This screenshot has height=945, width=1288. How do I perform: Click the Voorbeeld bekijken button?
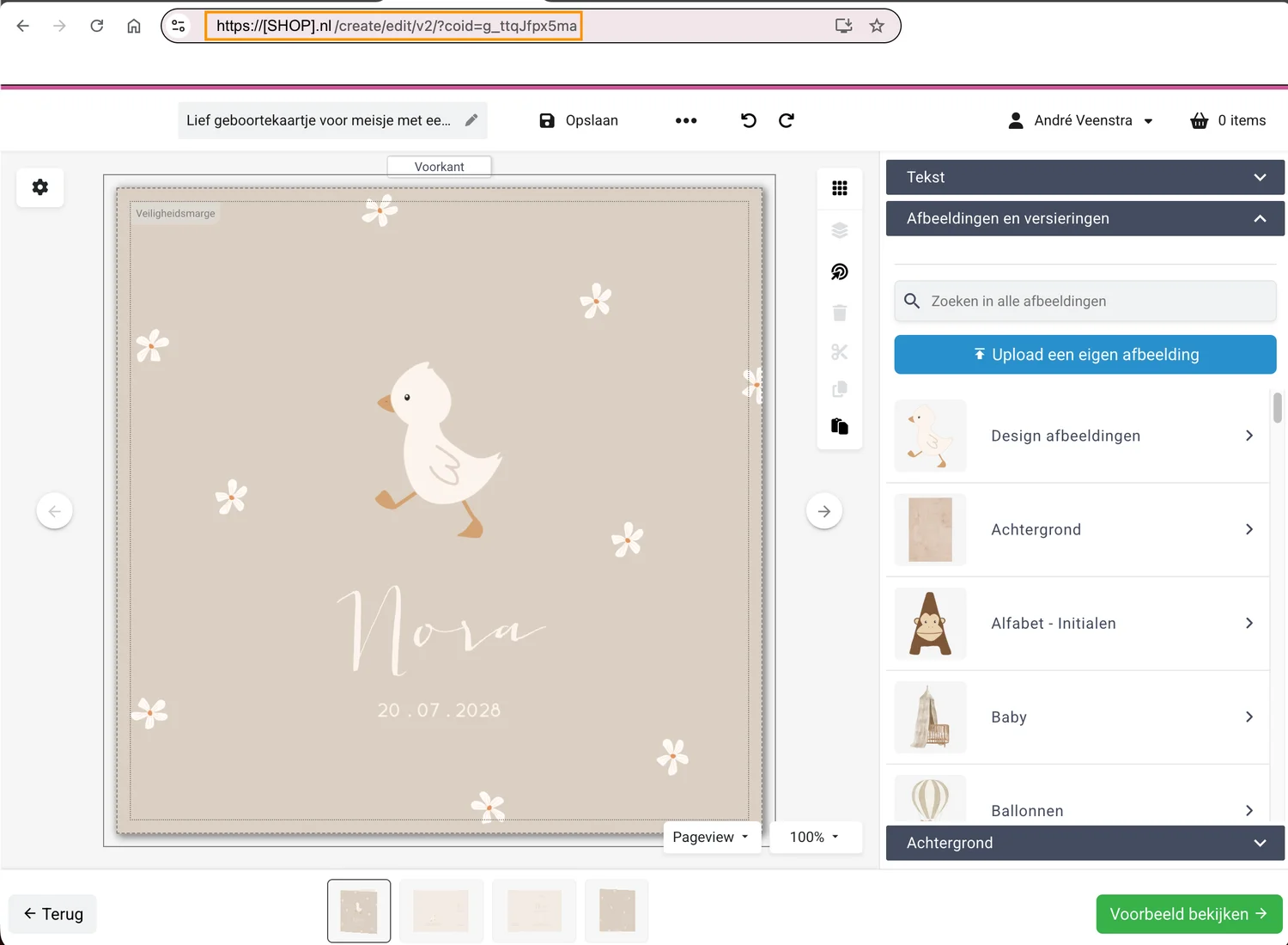click(1188, 914)
